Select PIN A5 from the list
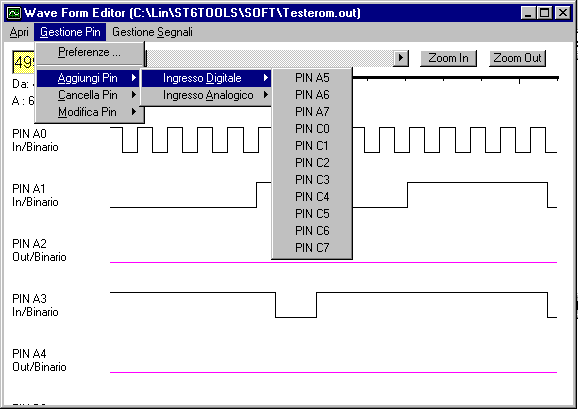 coord(312,78)
